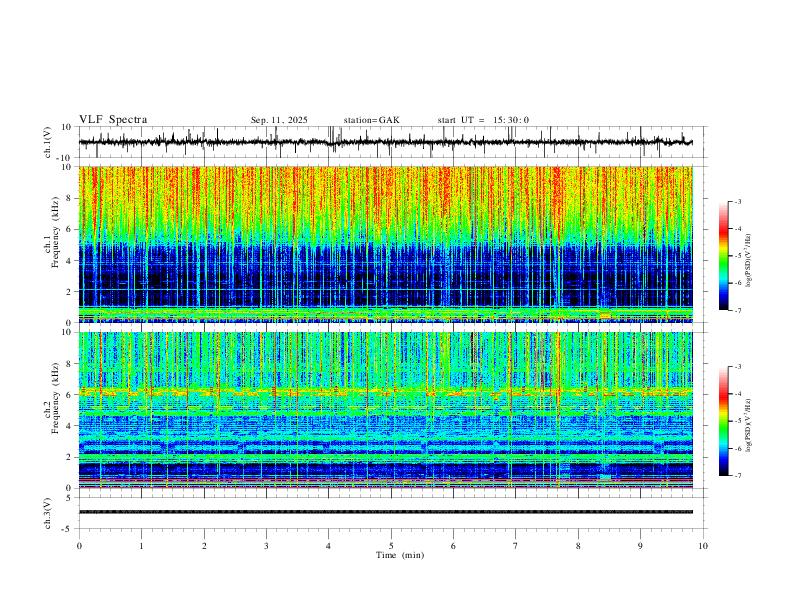
Task: Click the 'Time (min)' axis label
Action: tap(400, 555)
